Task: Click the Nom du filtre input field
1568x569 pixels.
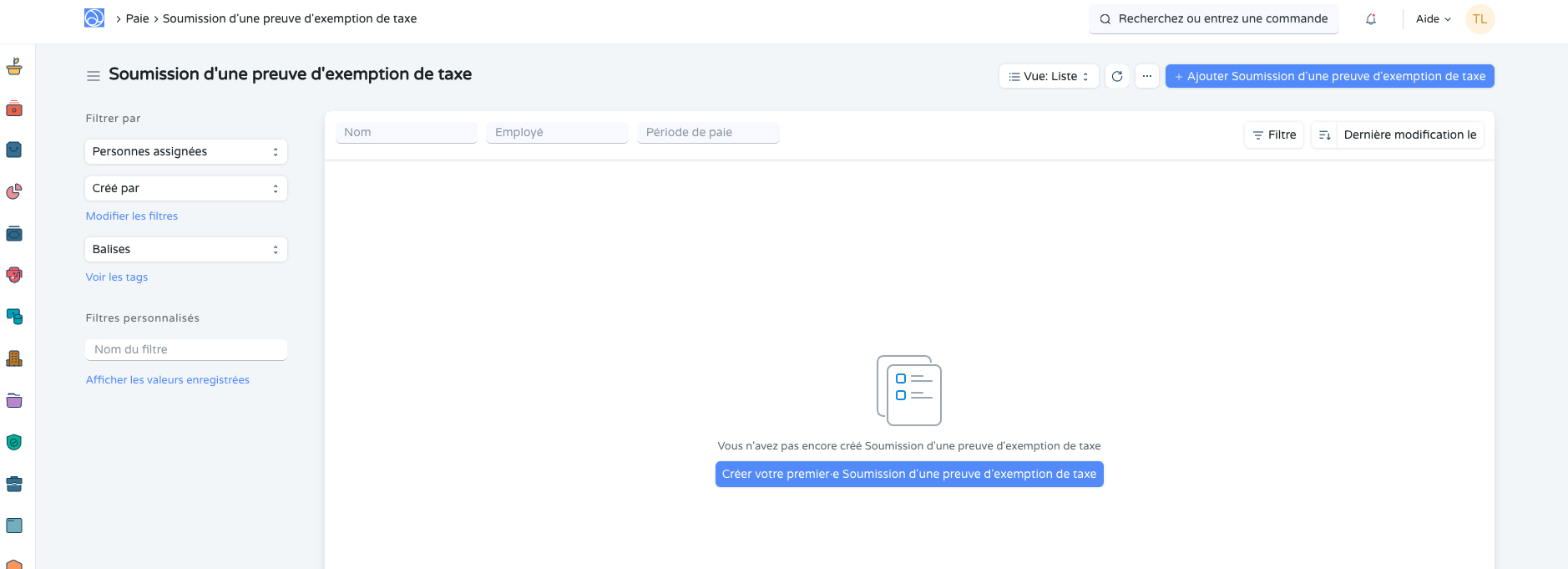Action: point(185,350)
